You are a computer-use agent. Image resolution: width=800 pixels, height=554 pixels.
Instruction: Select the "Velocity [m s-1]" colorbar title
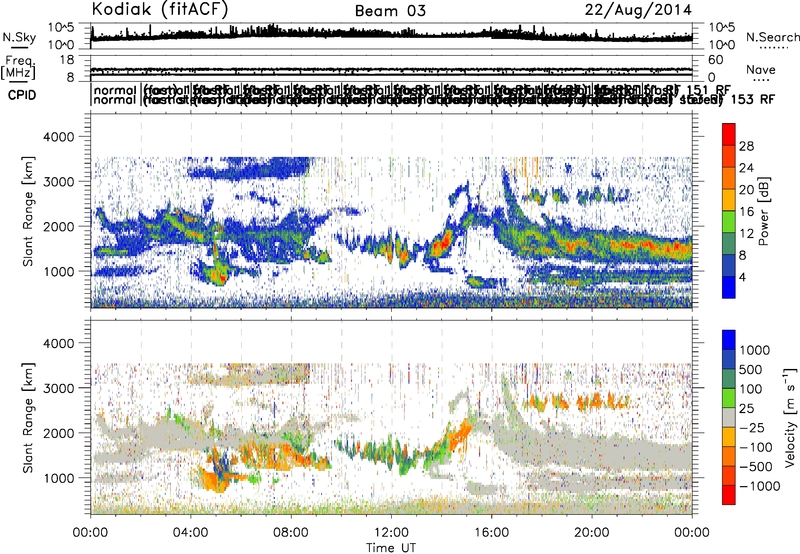pyautogui.click(x=790, y=417)
